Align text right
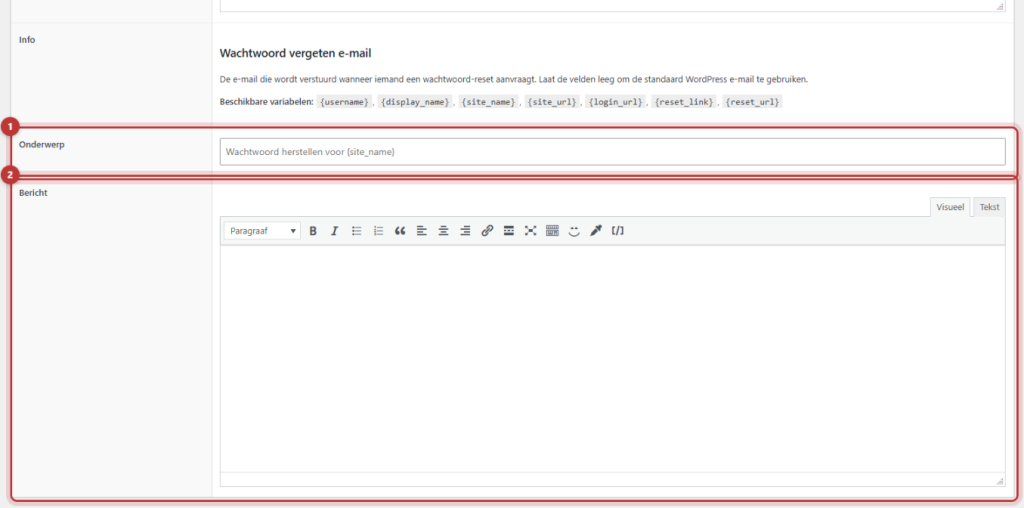Image resolution: width=1024 pixels, height=508 pixels. tap(465, 230)
